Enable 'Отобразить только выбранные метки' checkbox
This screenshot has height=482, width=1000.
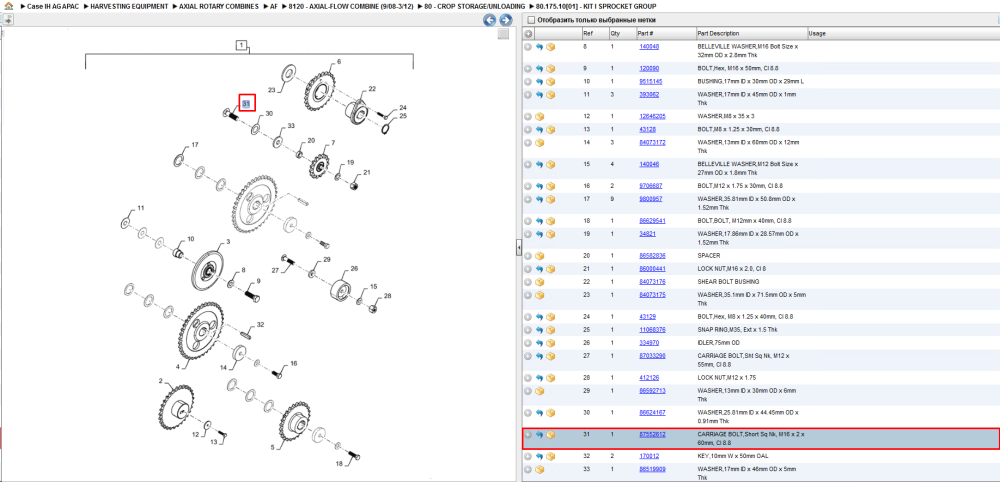[x=531, y=20]
